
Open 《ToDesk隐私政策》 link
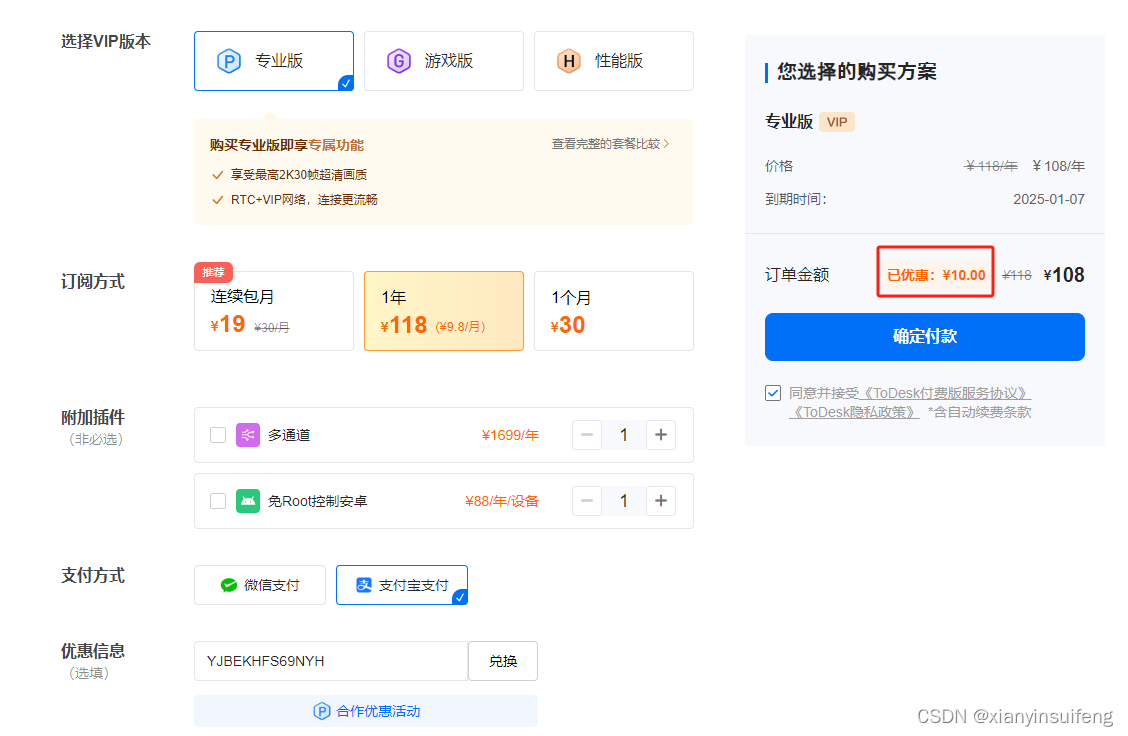click(854, 412)
